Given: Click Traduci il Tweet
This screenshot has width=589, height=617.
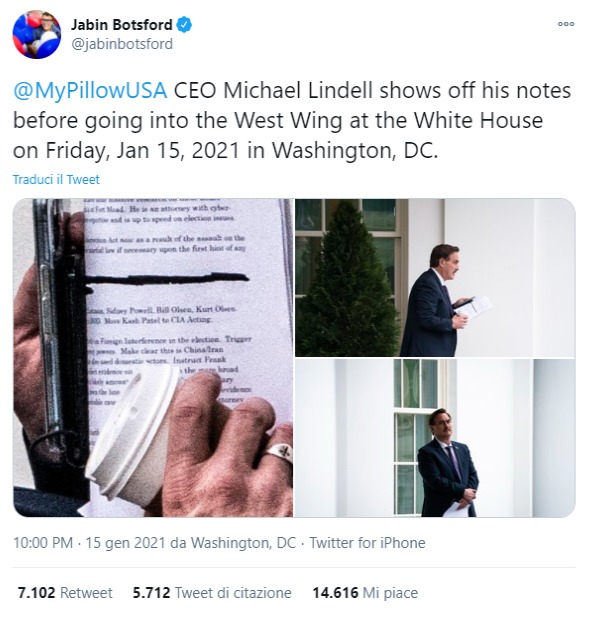Looking at the screenshot, I should [x=56, y=179].
